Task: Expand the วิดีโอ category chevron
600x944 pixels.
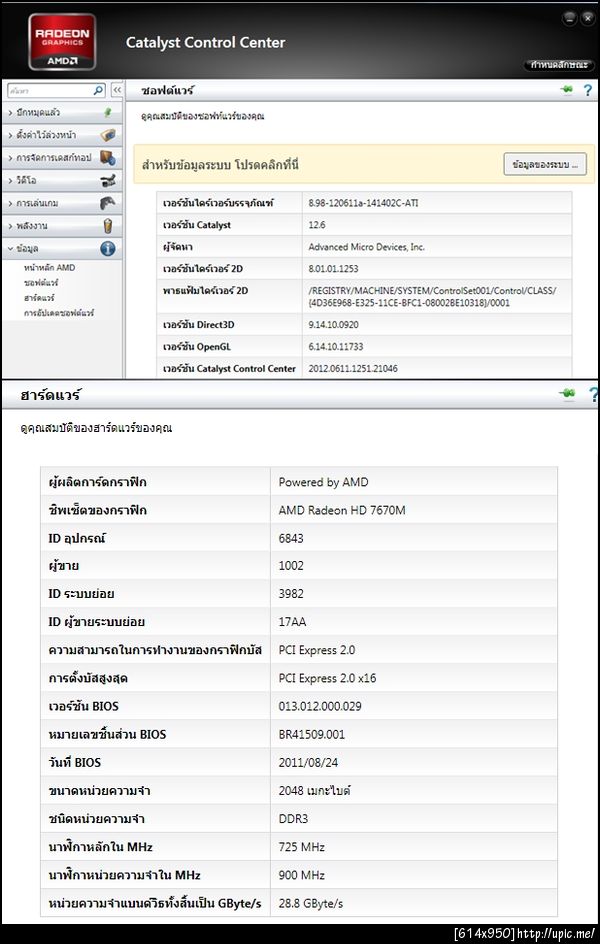Action: 10,181
